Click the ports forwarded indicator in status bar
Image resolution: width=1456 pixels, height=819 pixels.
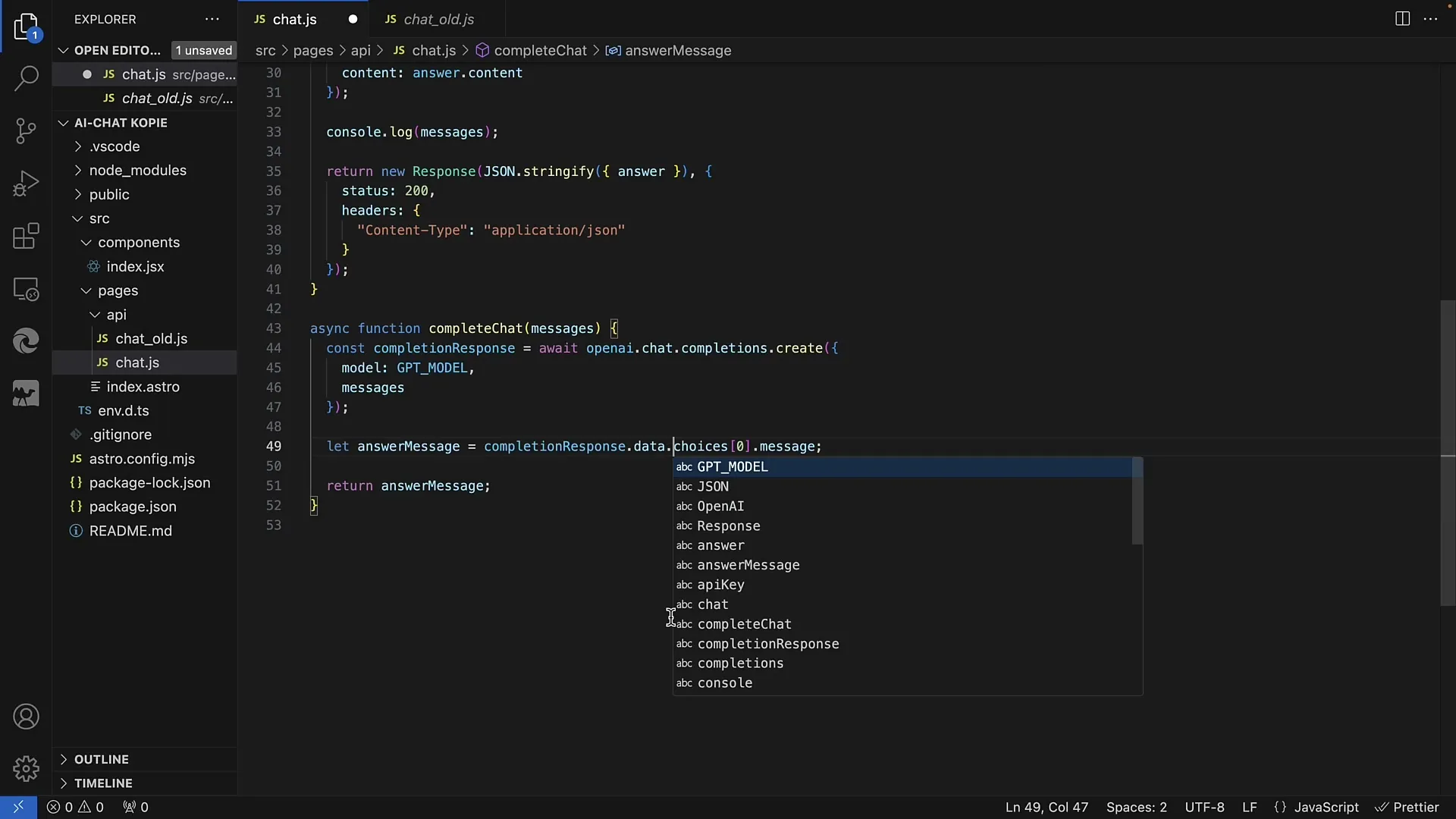[136, 807]
